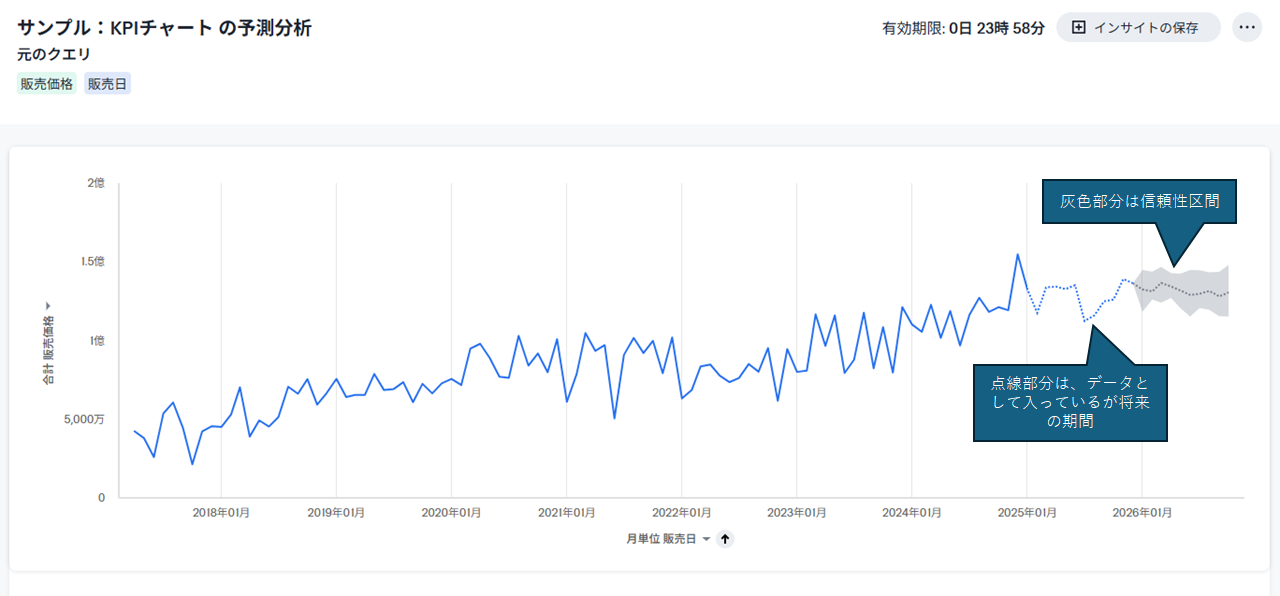Click the インサイトの保存 button
Screen dimensions: 1280x596
1138,27
